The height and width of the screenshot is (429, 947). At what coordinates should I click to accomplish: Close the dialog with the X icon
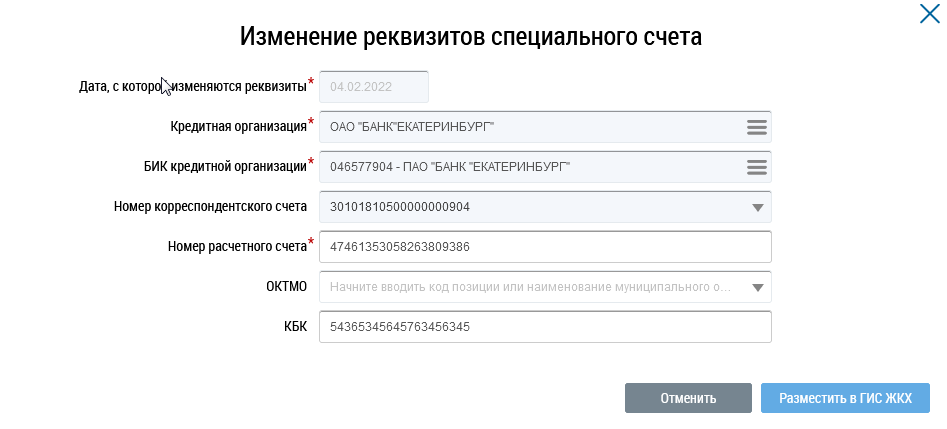(929, 14)
